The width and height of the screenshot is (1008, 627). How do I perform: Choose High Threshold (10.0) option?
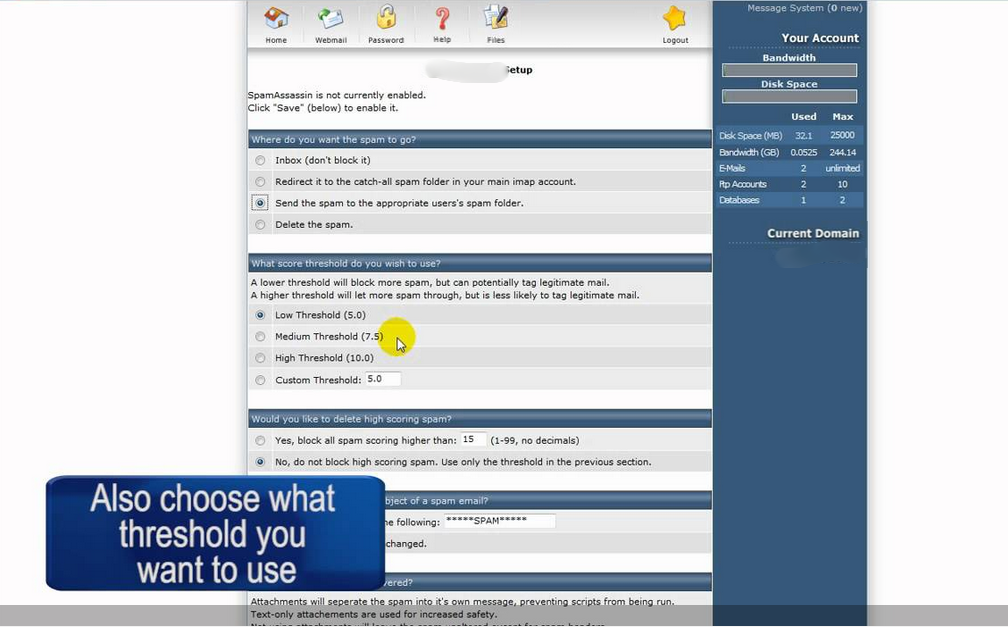pos(261,358)
